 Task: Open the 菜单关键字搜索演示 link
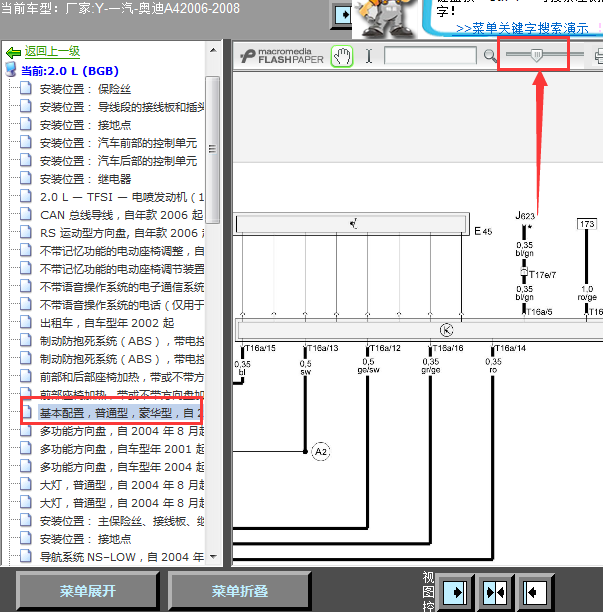tap(522, 28)
